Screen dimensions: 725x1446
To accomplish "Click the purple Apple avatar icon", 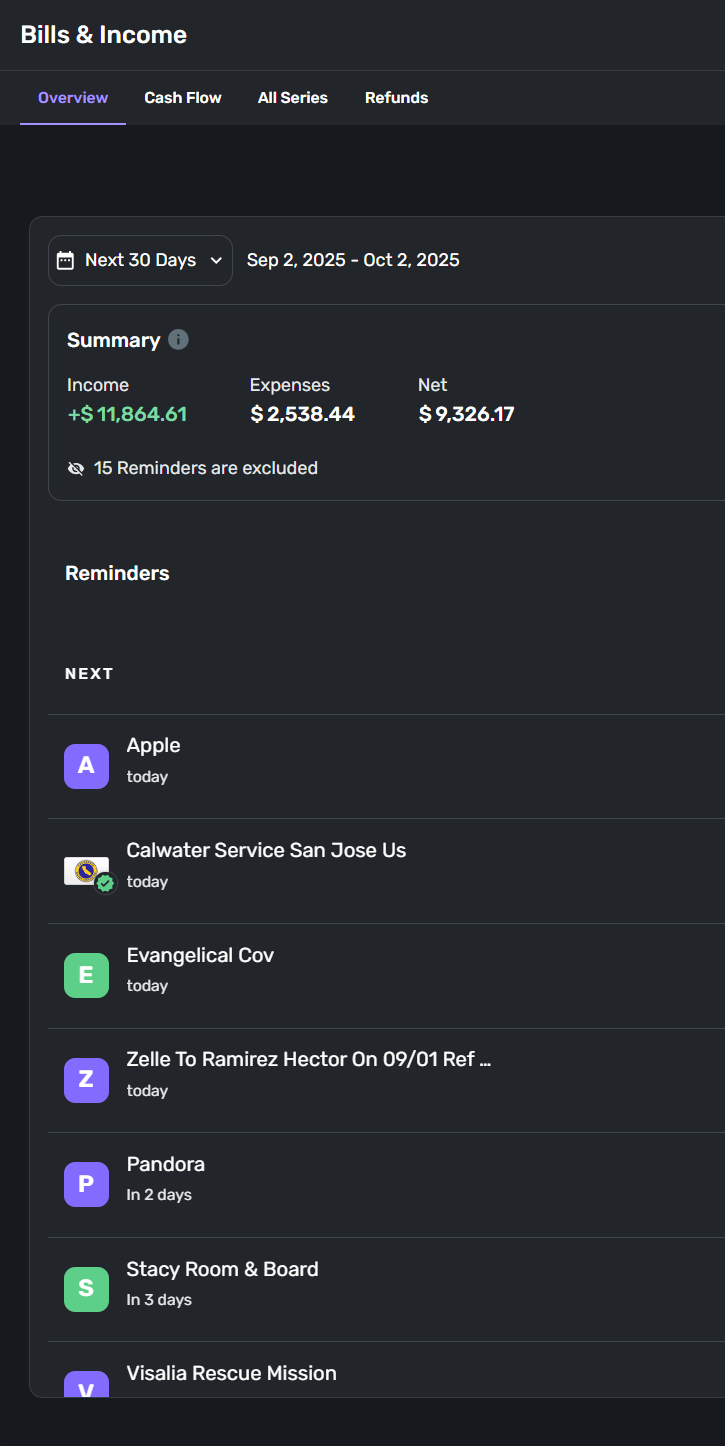I will pyautogui.click(x=86, y=766).
